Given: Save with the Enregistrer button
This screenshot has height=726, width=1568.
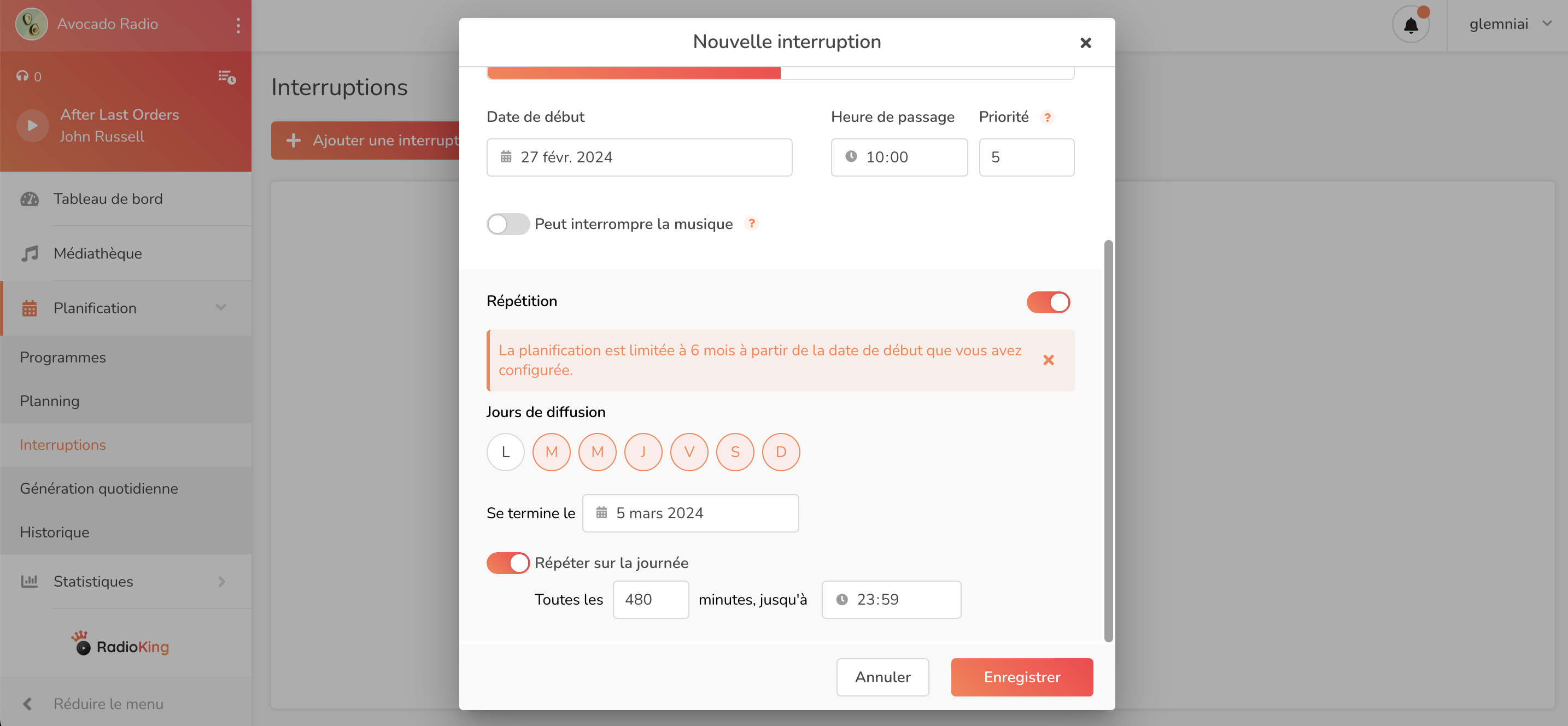Looking at the screenshot, I should tap(1021, 677).
